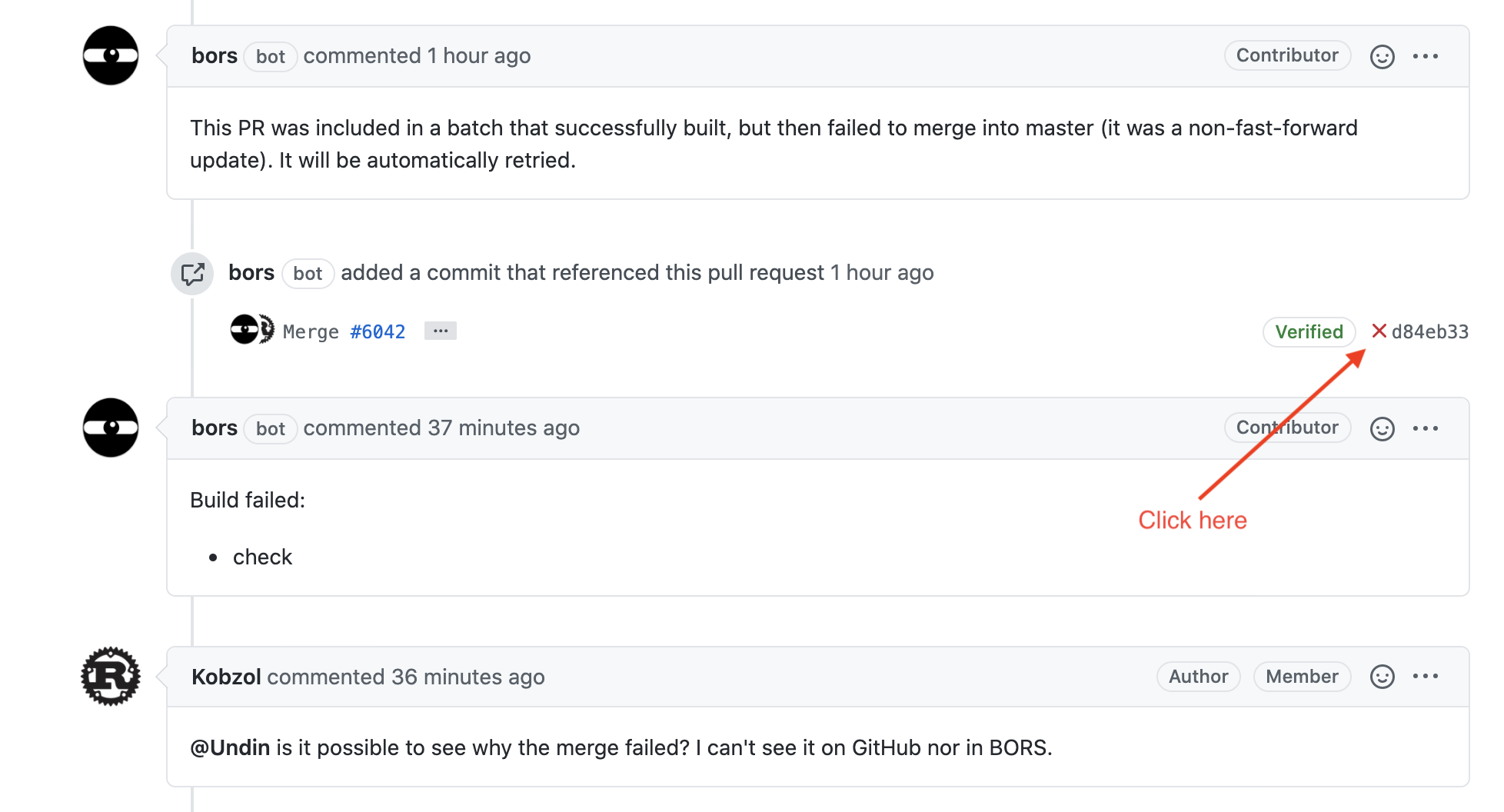
Task: Add emoji reaction to Kobzol's comment
Action: (1382, 677)
